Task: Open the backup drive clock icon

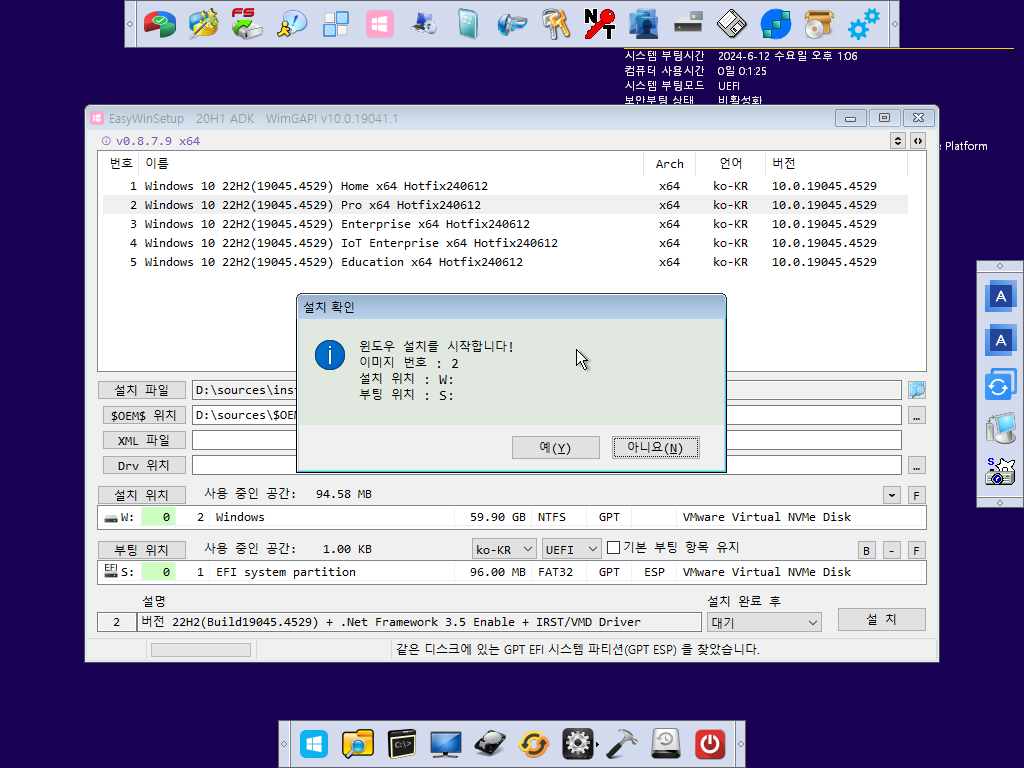Action: coord(665,744)
